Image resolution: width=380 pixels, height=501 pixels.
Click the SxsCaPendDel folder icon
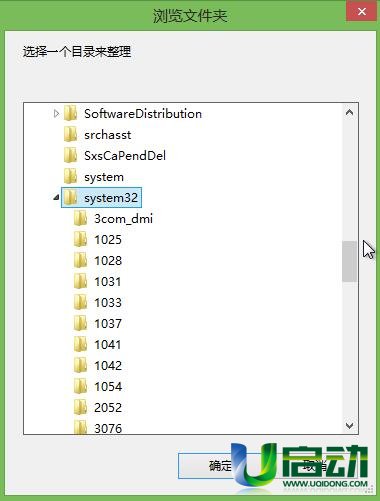[71, 155]
